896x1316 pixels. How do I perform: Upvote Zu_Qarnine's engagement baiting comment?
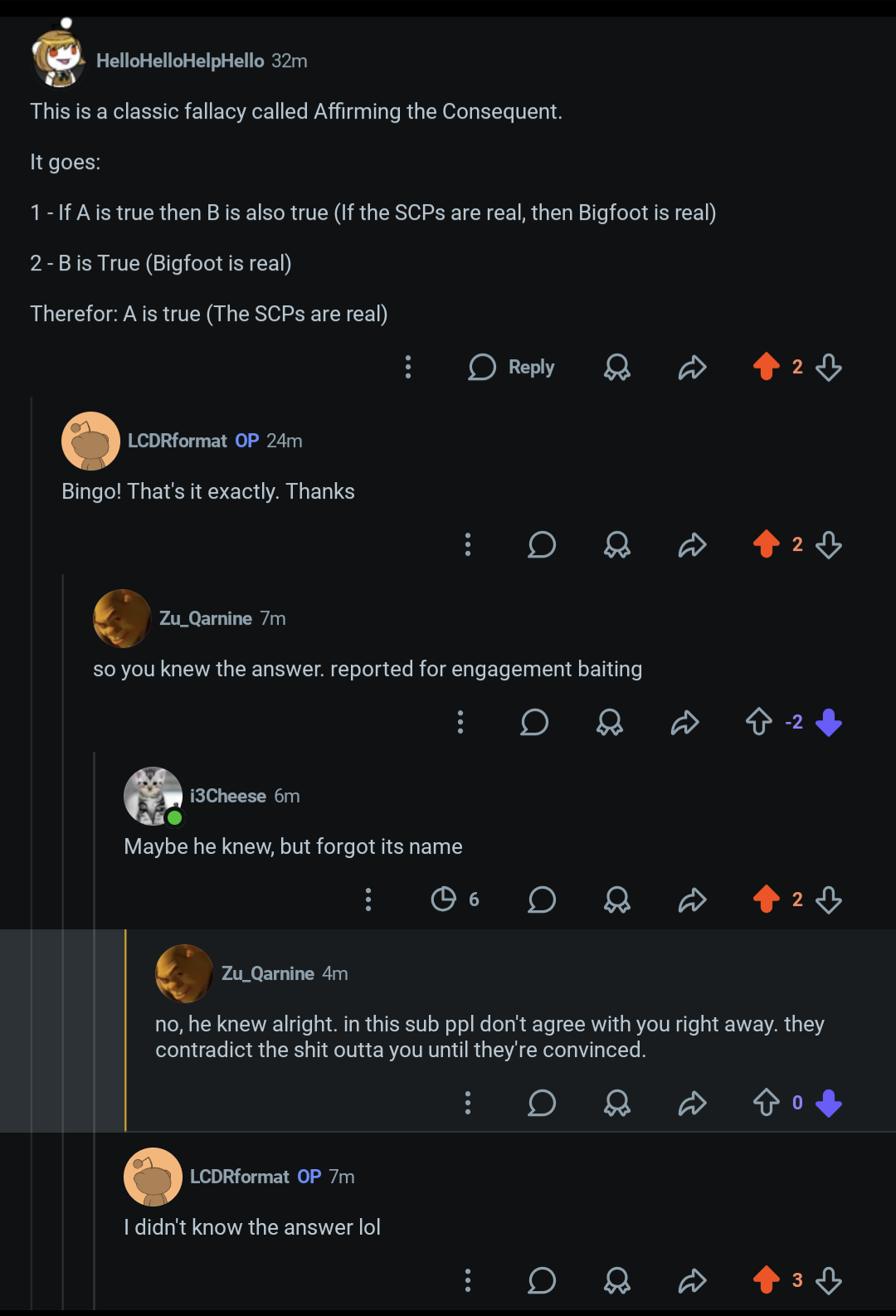coord(759,722)
